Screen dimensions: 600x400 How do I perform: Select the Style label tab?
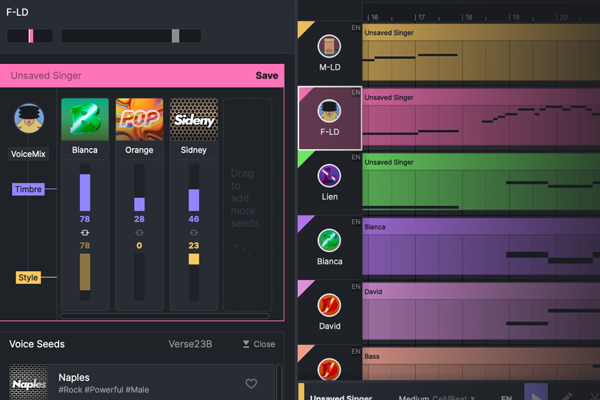click(28, 277)
